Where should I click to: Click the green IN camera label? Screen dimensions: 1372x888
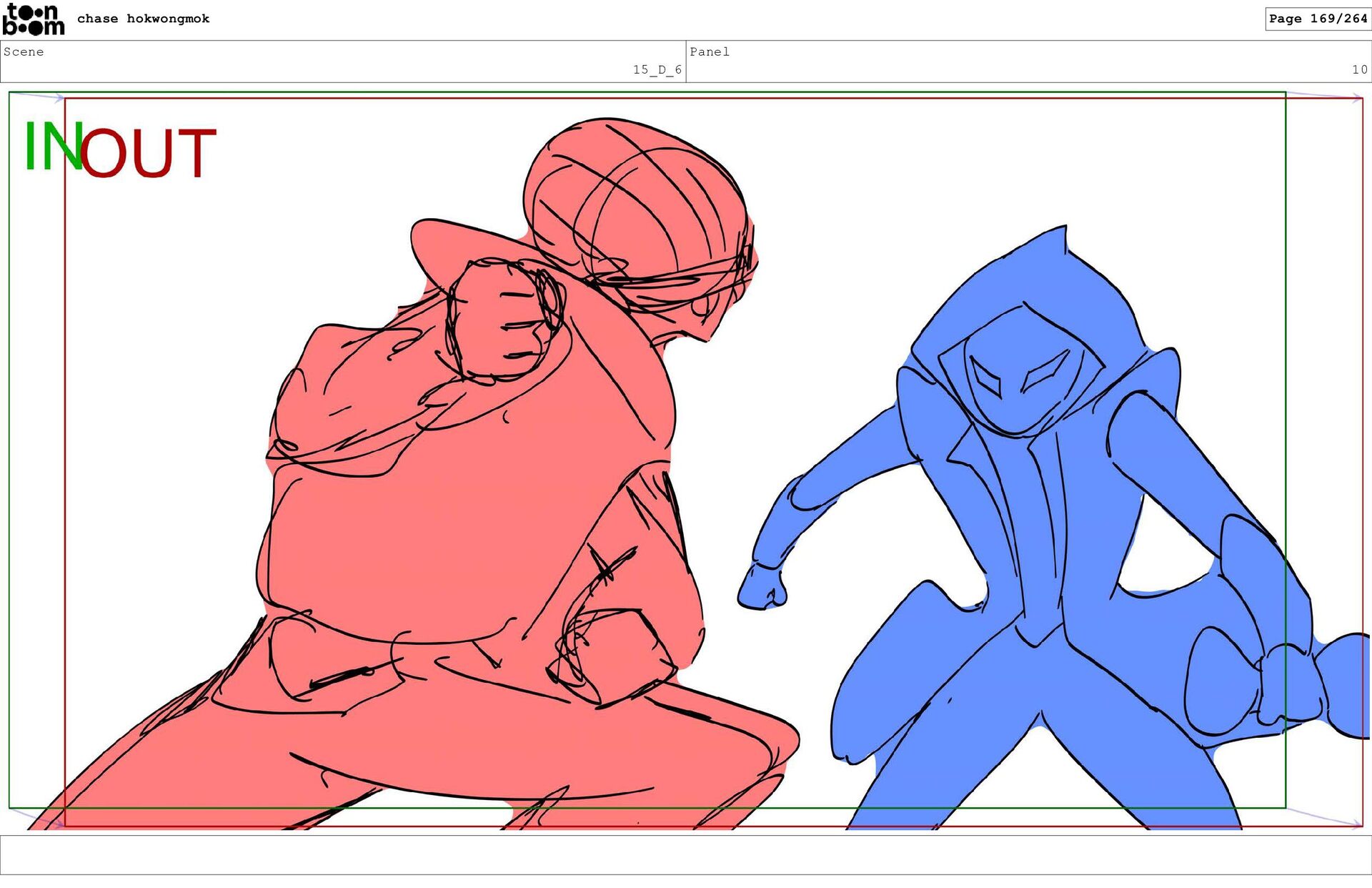coord(51,147)
